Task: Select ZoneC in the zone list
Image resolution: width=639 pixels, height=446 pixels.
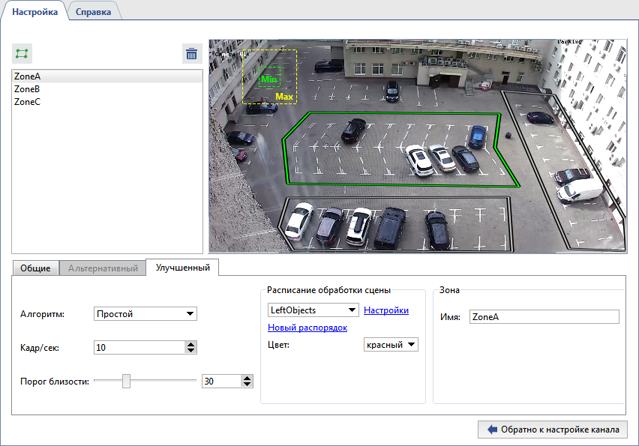Action: click(x=28, y=101)
